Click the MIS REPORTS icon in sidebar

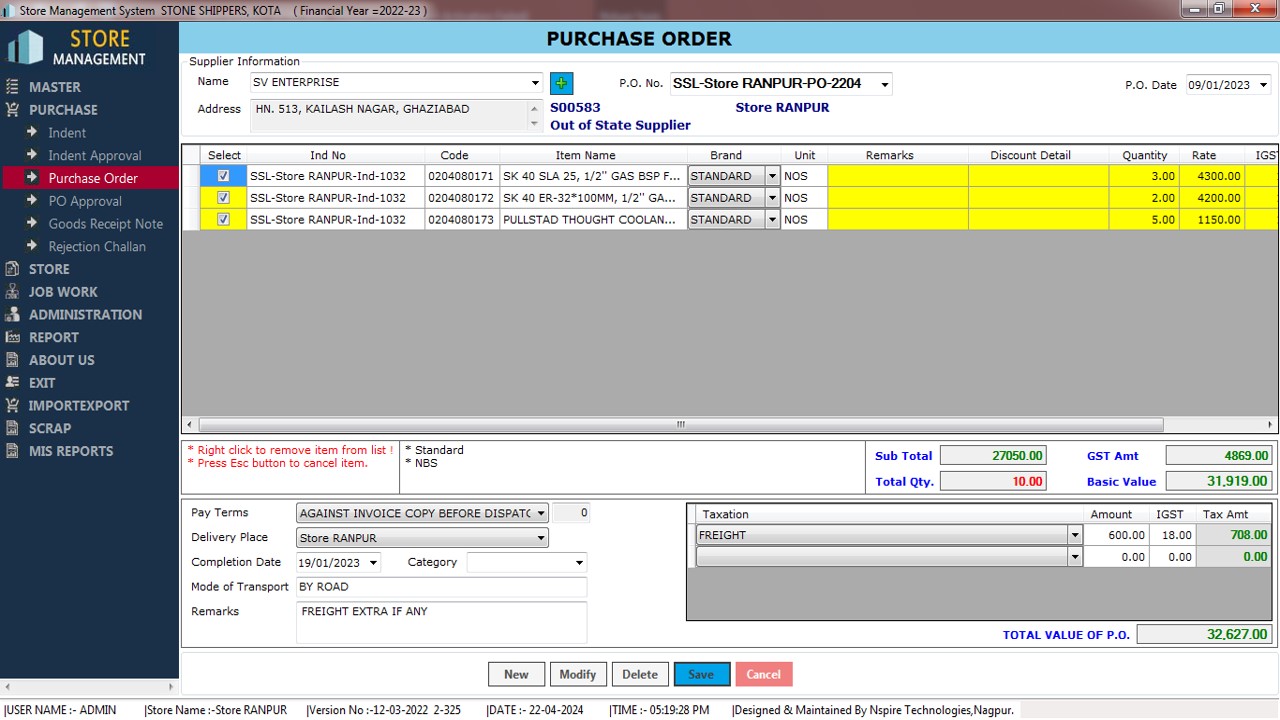coord(12,451)
